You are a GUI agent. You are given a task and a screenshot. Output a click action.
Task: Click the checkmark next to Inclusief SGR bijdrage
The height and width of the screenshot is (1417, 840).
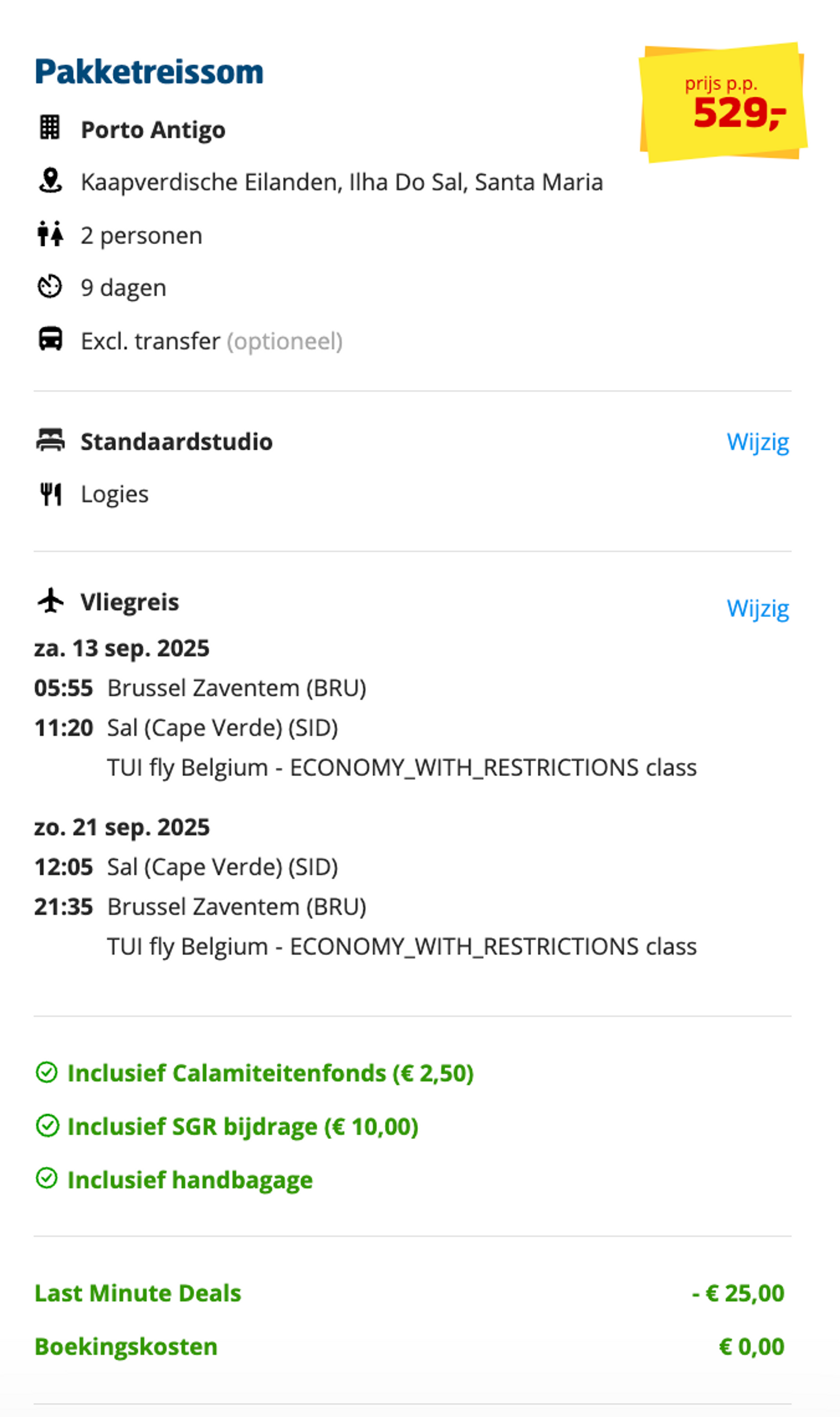click(x=47, y=1126)
